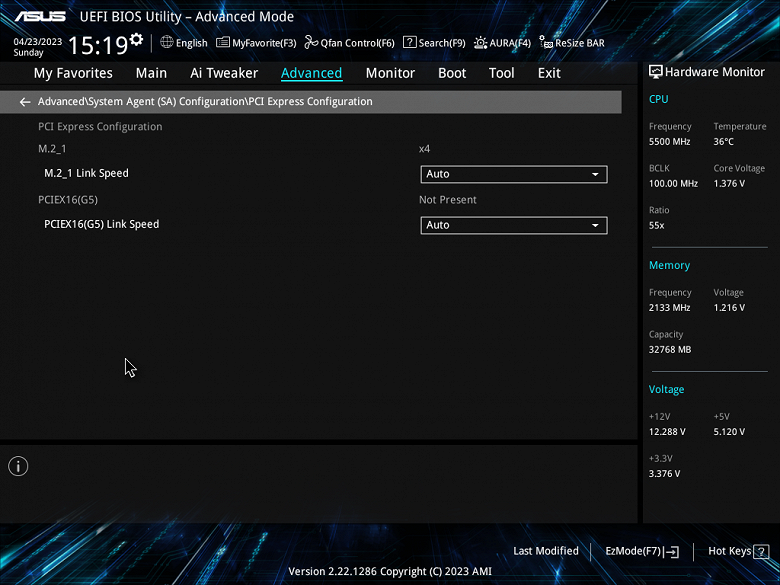Click the +5V 5.120 V reading
This screenshot has height=585, width=780.
click(x=729, y=432)
